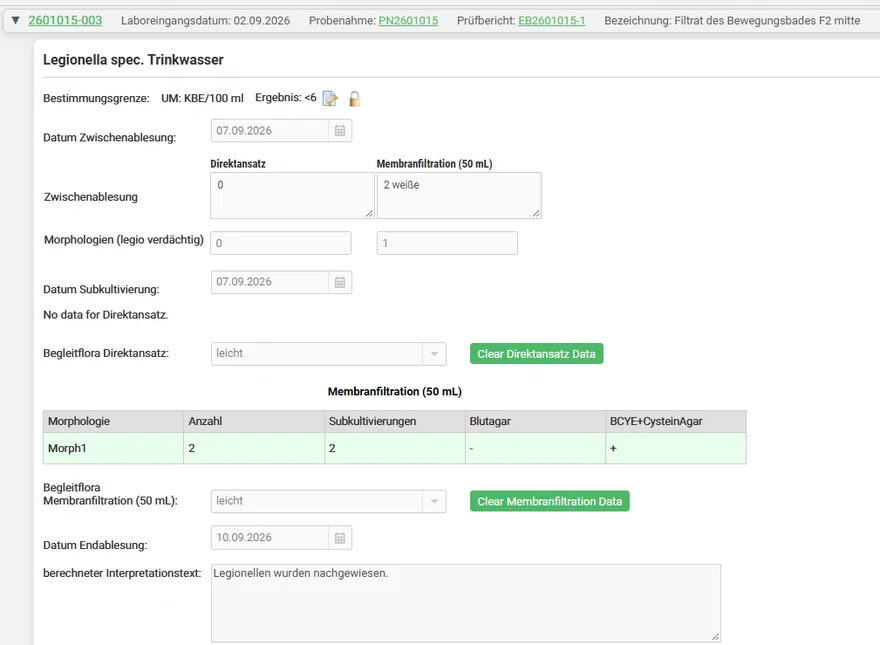Click the berechneter Interpretationstext text area
The width and height of the screenshot is (880, 645).
click(x=466, y=603)
